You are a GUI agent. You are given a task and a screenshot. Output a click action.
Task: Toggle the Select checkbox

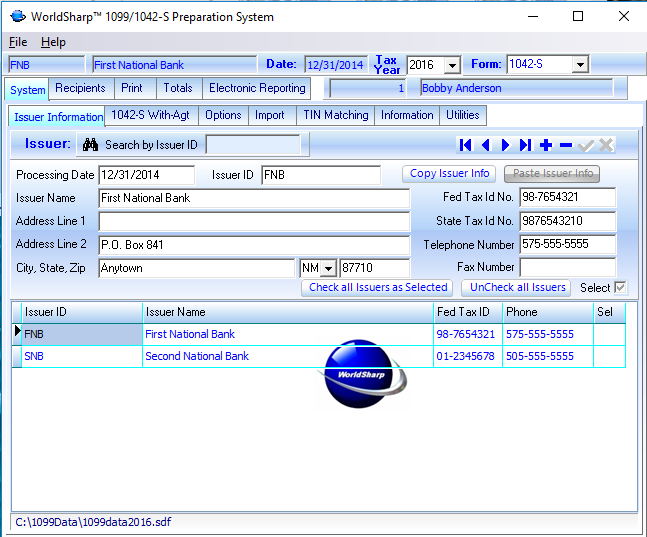click(x=620, y=288)
